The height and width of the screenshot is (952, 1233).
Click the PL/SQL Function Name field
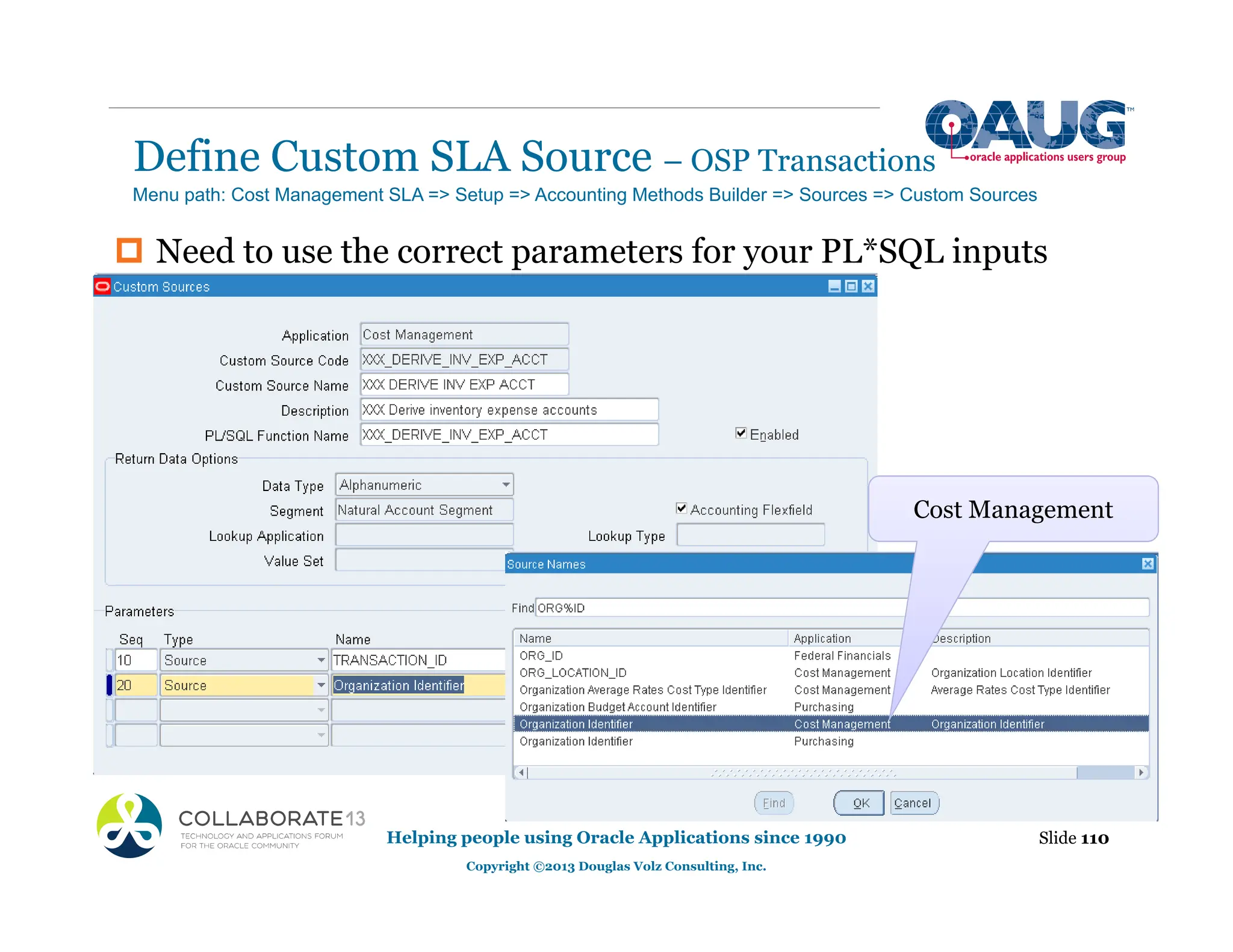coord(509,434)
